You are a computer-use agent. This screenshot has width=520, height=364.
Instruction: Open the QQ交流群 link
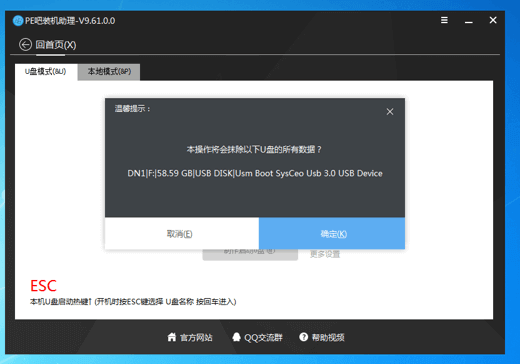263,337
